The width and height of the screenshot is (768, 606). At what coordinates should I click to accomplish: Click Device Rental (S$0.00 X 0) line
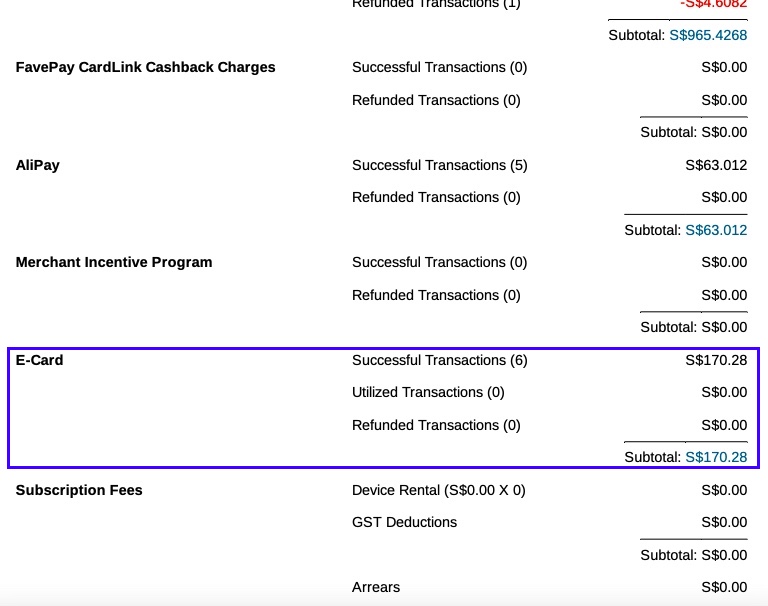550,490
